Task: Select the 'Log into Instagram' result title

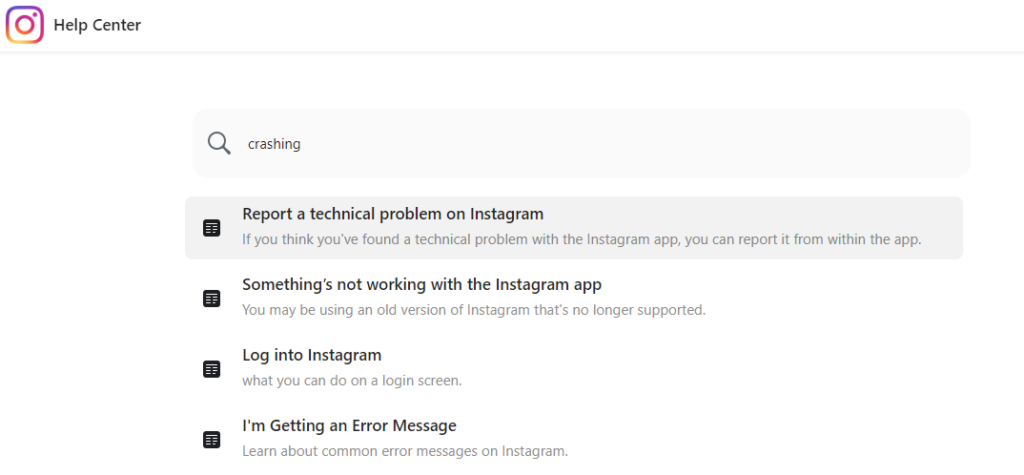Action: pos(312,355)
